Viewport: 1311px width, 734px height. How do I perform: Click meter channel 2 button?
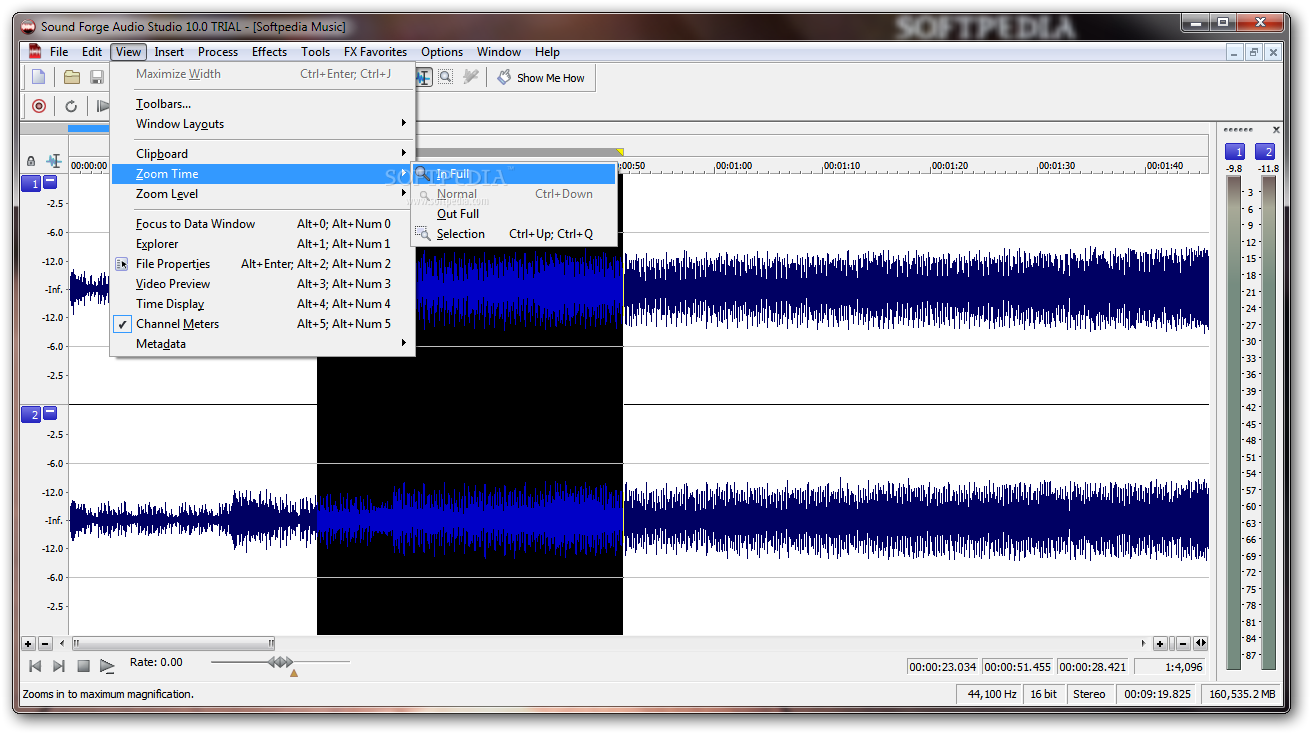pos(1265,152)
